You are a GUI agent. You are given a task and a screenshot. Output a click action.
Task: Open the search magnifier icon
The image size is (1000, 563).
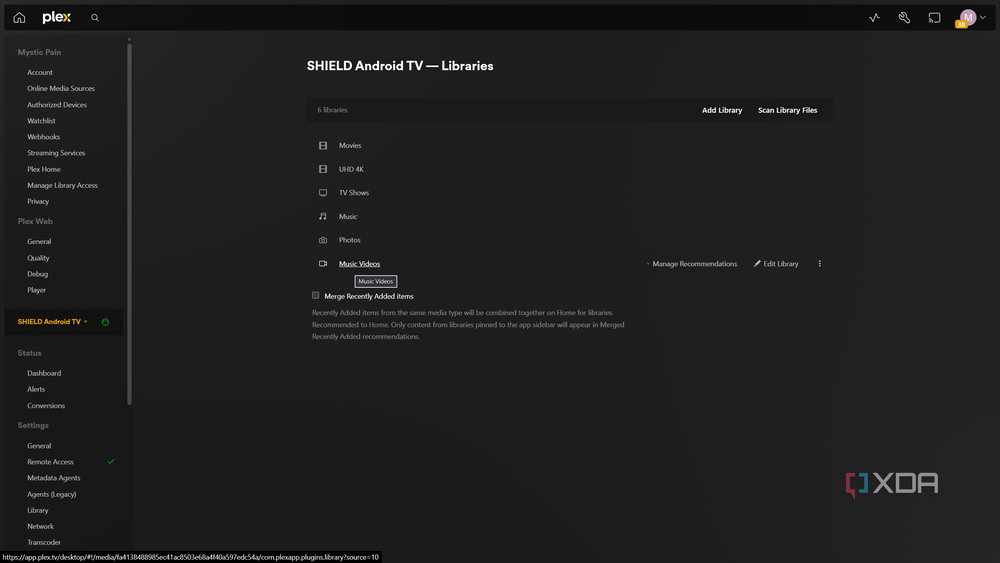coord(95,18)
